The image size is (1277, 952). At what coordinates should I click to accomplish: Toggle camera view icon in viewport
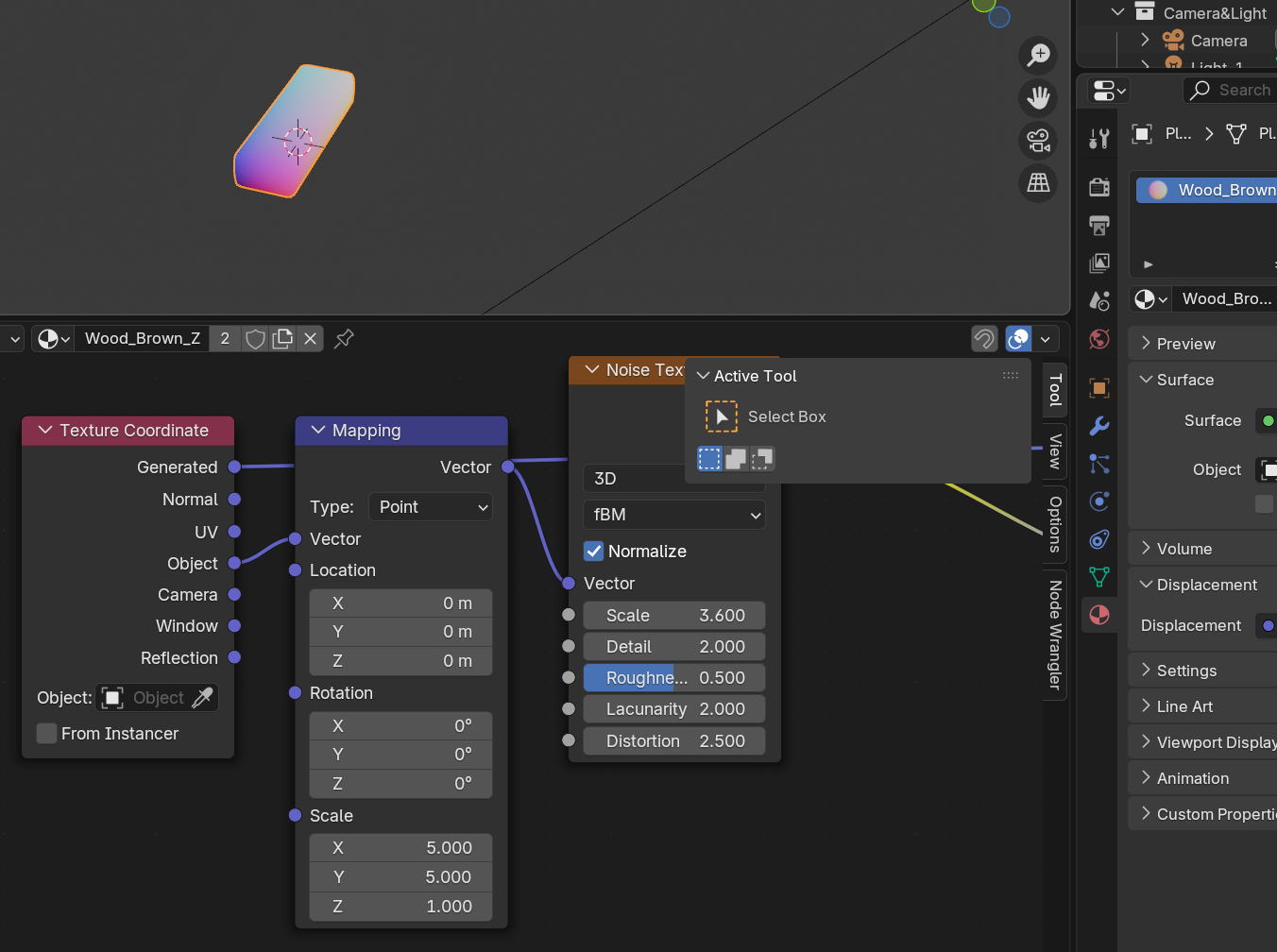point(1038,140)
